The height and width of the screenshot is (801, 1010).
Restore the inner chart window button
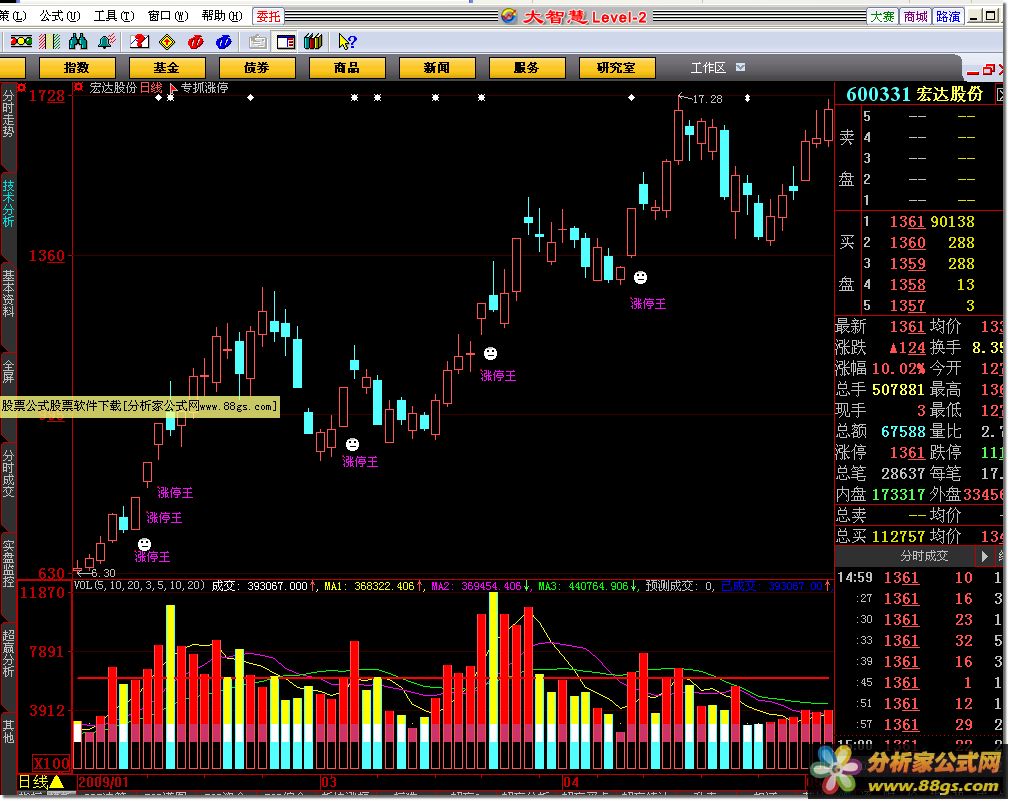989,70
